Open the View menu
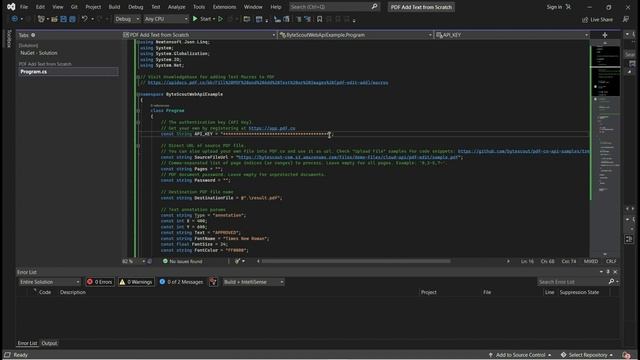Image resolution: width=640 pixels, height=360 pixels. (x=58, y=7)
